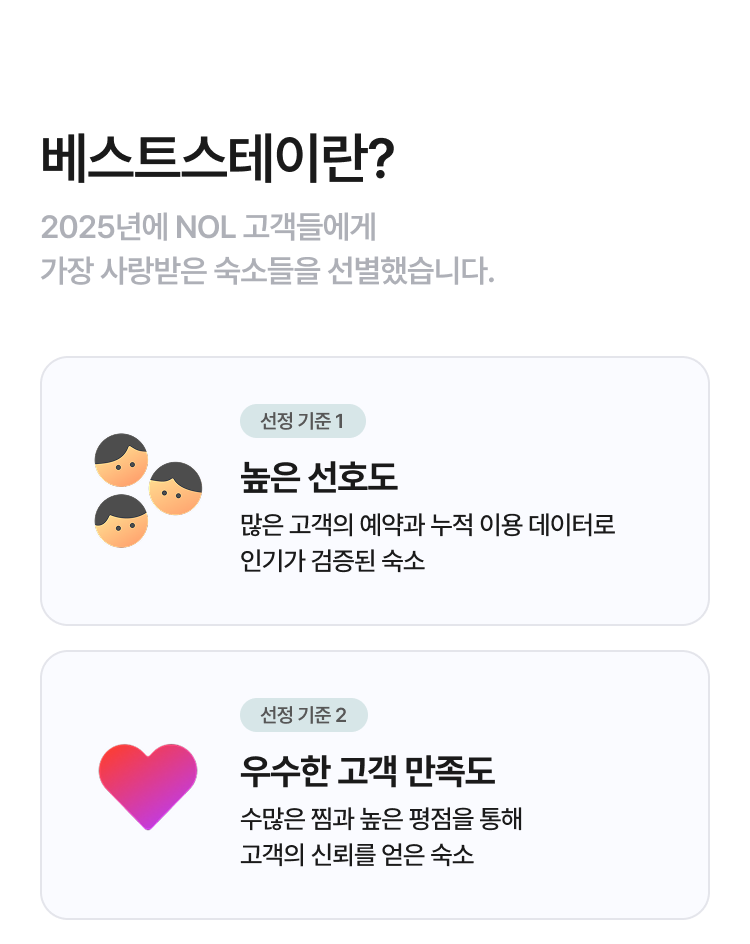
Task: Click the top-left face in the people icon
Action: (x=121, y=460)
